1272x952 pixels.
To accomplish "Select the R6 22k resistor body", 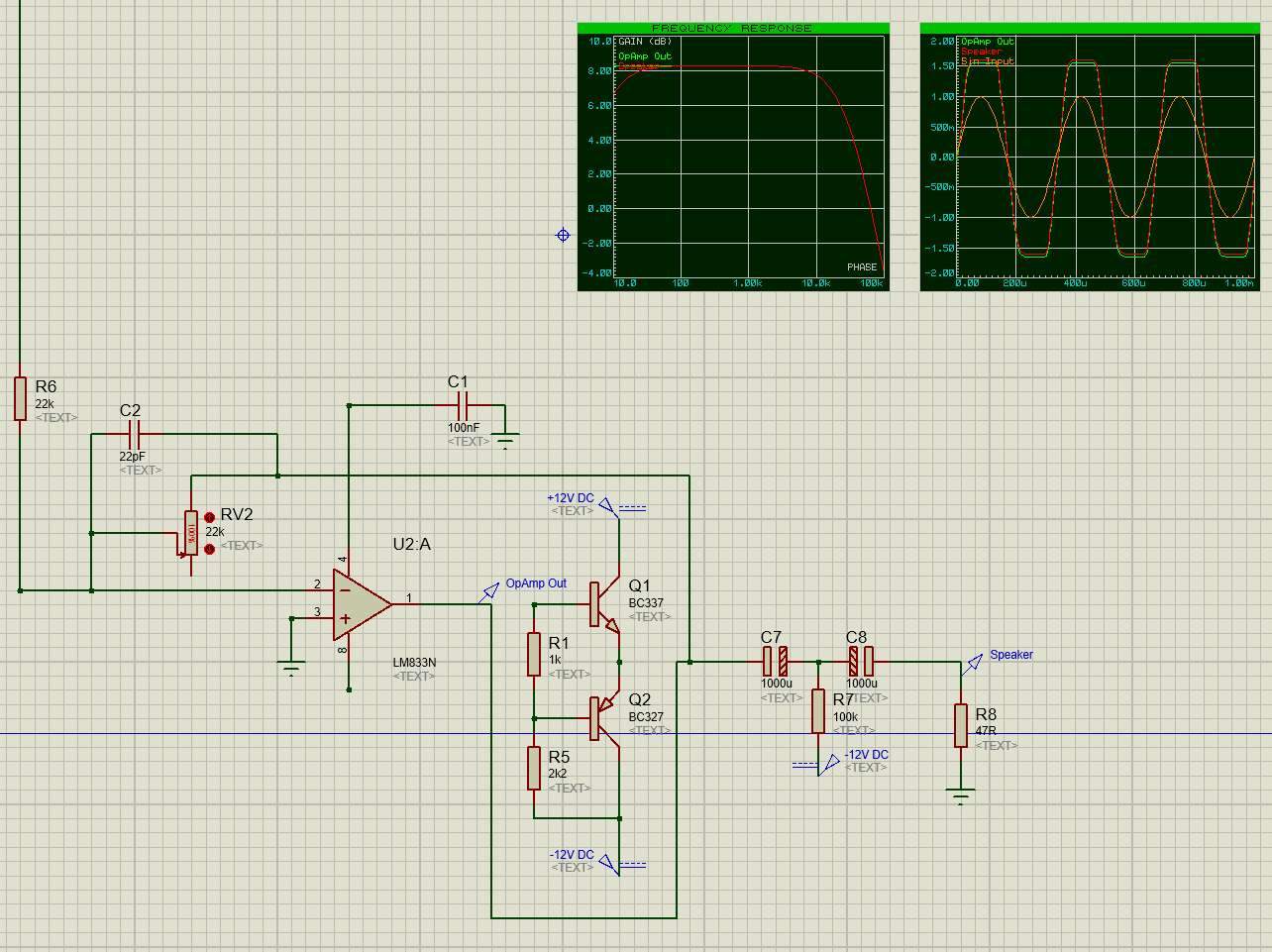I will pos(20,398).
